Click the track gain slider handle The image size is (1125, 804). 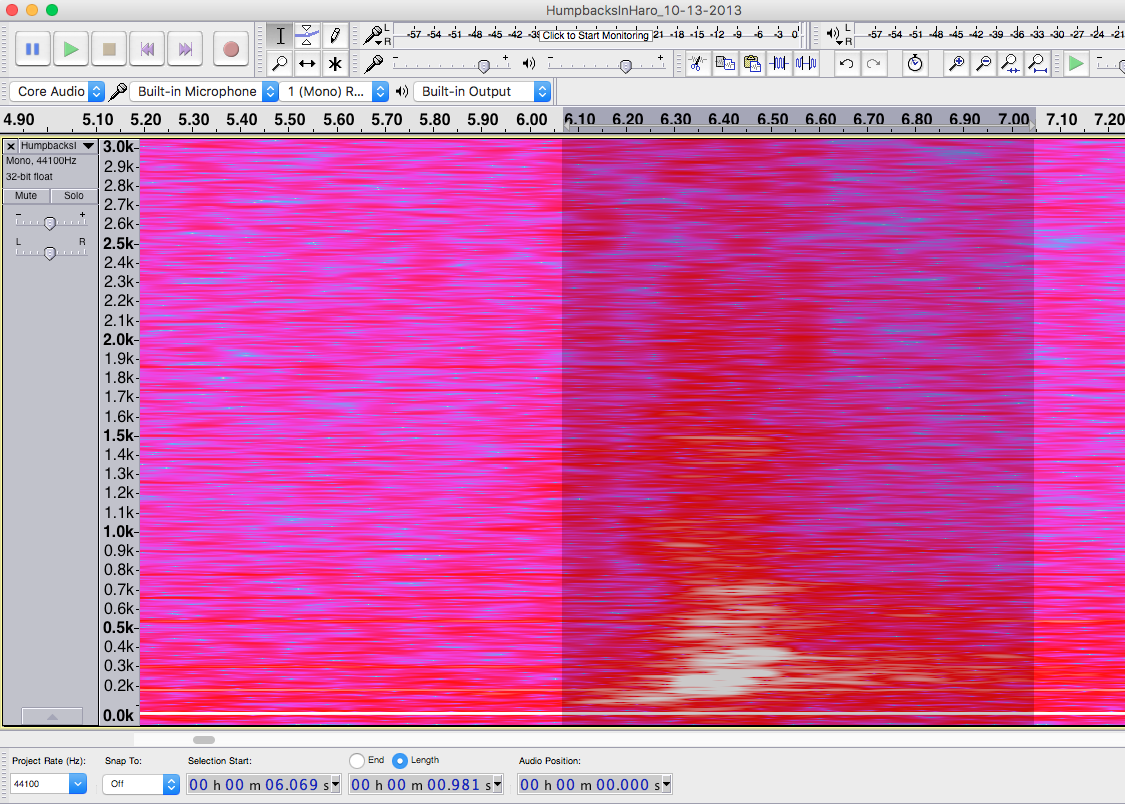(x=49, y=223)
